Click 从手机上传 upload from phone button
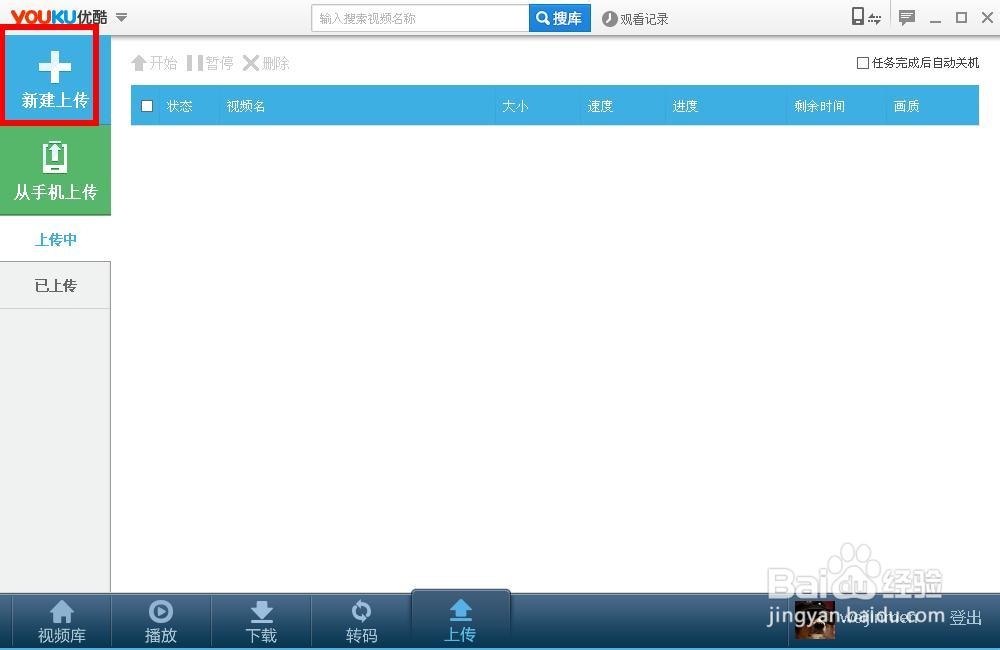The image size is (1000, 650). coord(55,170)
